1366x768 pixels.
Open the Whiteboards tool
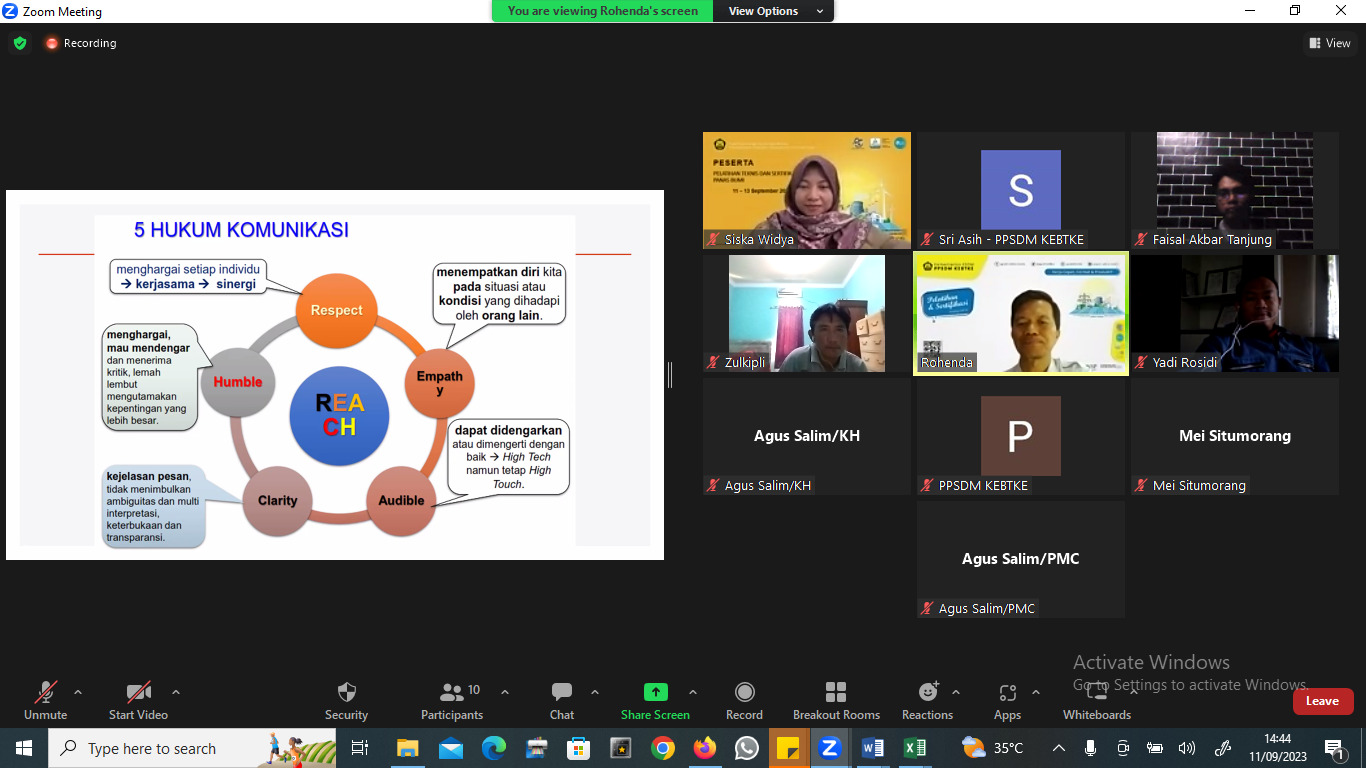click(x=1097, y=699)
